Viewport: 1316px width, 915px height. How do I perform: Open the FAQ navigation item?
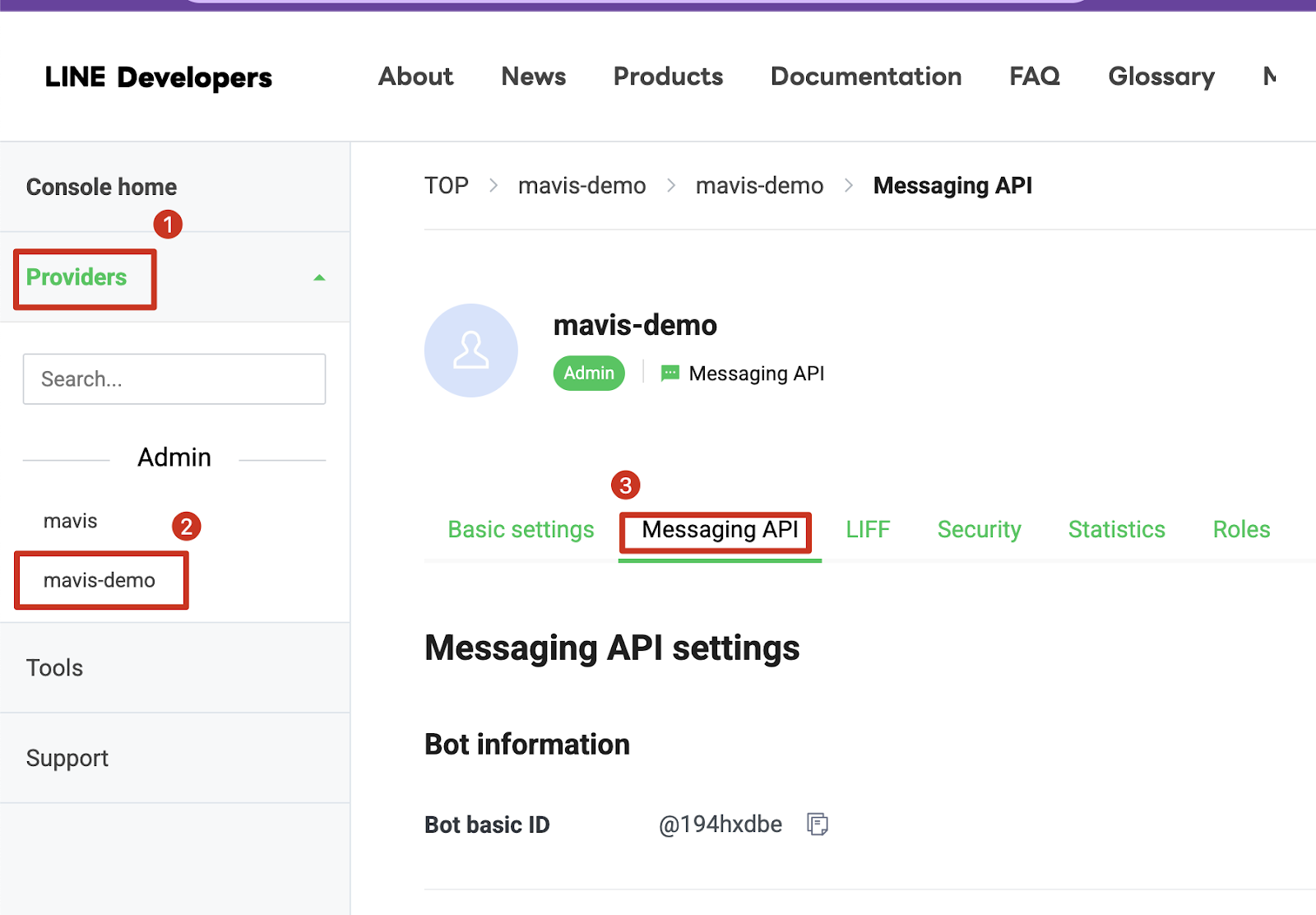coord(1035,77)
